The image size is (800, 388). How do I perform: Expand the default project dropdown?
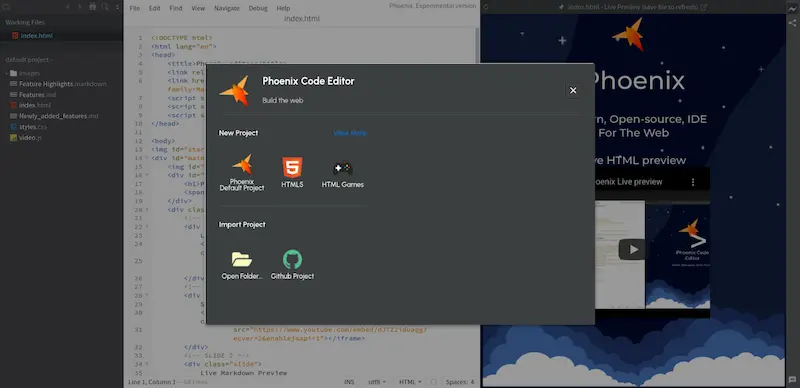(29, 60)
